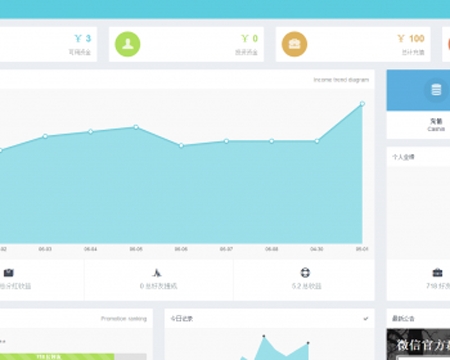The width and height of the screenshot is (450, 360).
Task: Select the 06-03 data point on income chart
Action: tap(45, 136)
